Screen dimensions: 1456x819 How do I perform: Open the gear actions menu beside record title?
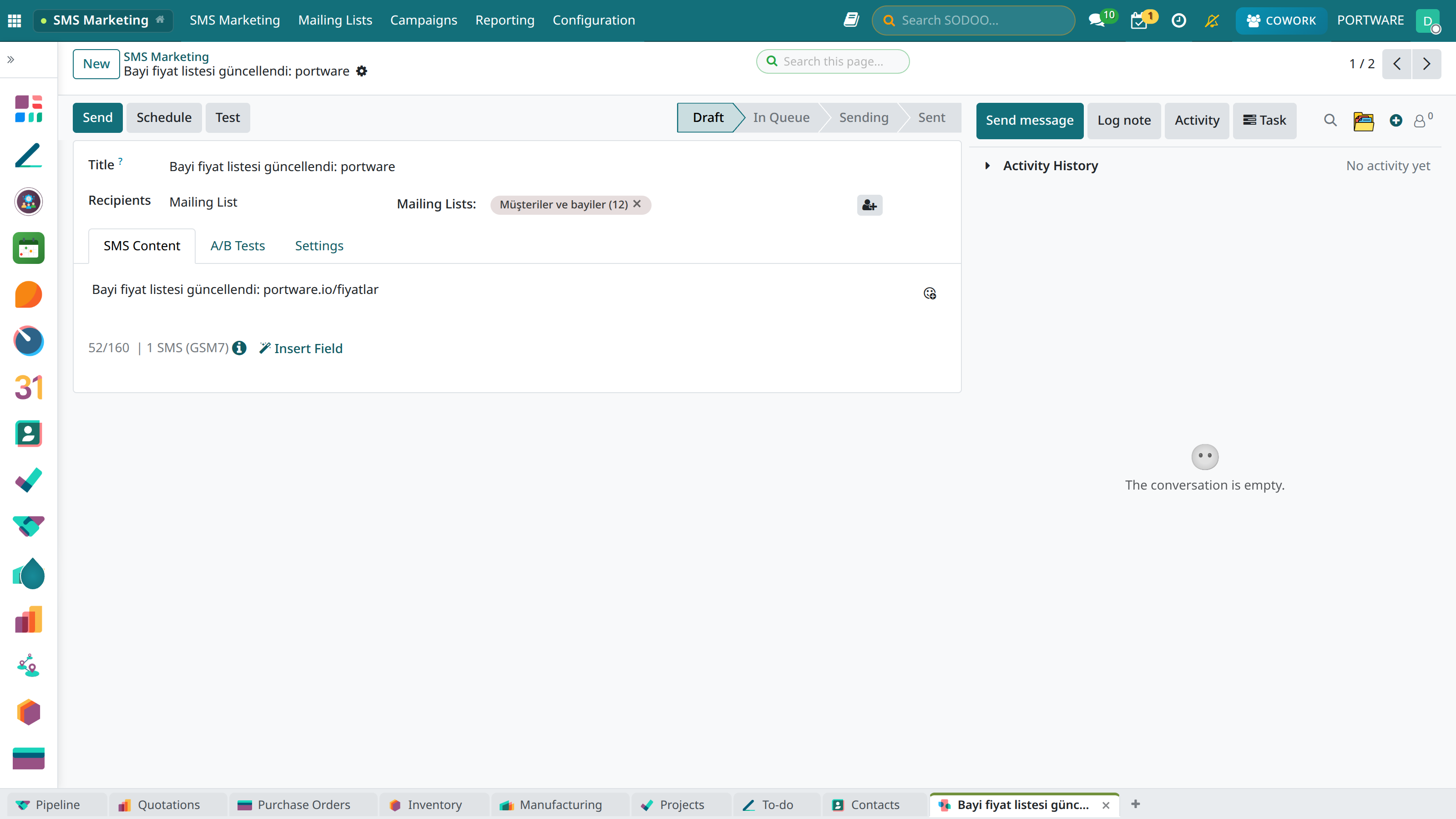362,71
